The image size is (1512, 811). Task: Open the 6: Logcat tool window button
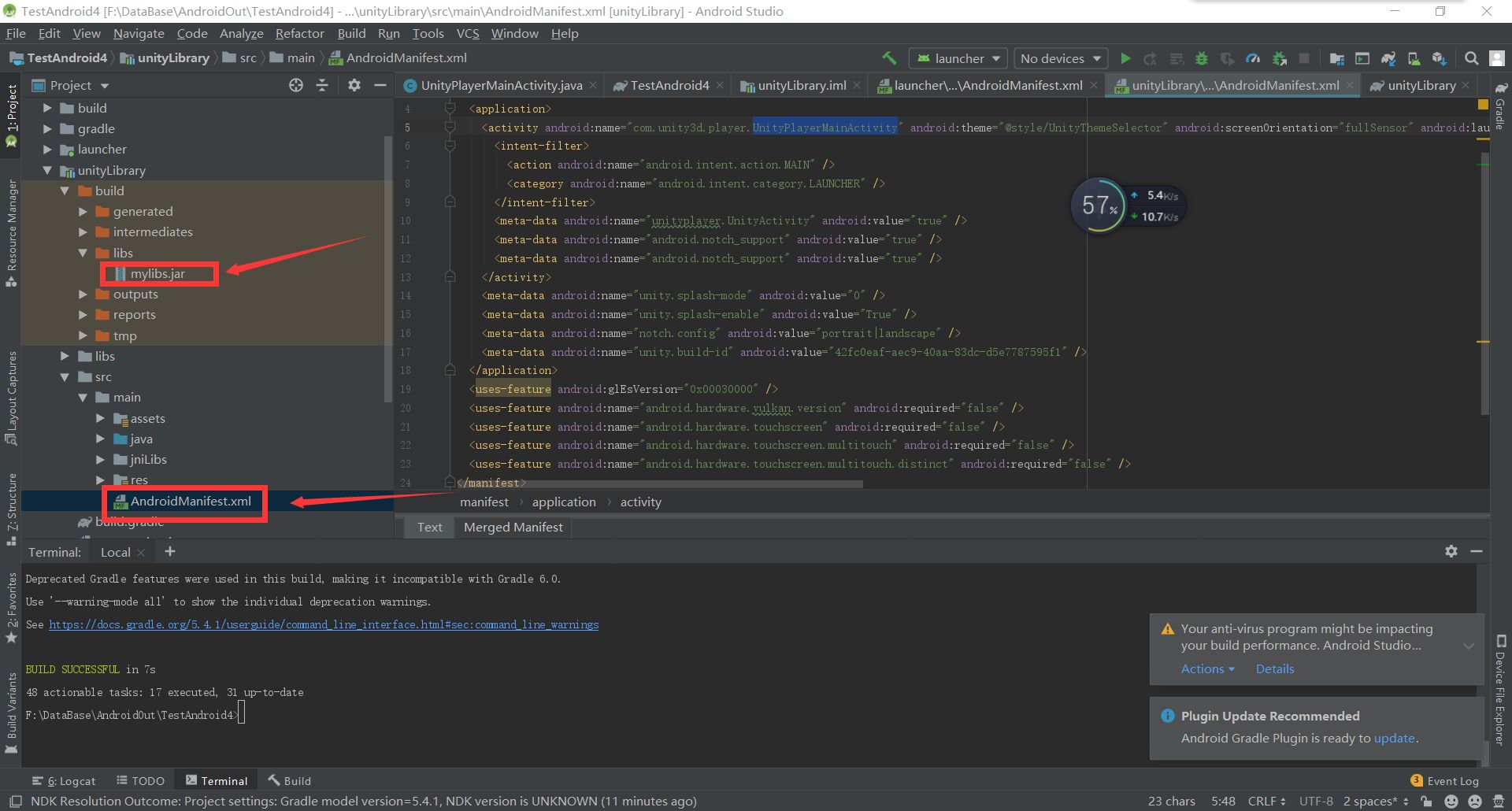point(64,781)
